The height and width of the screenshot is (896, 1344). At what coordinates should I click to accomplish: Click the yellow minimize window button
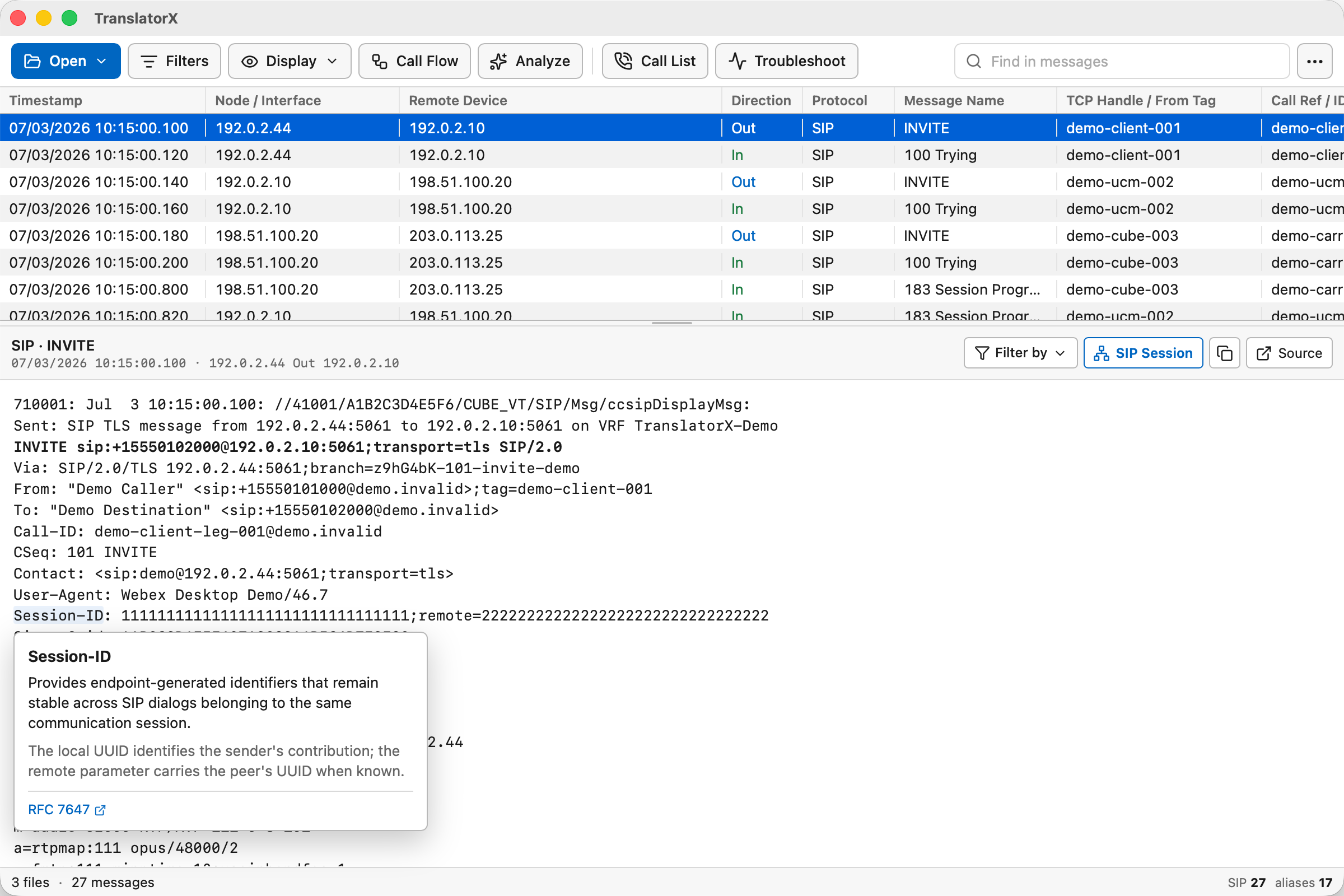[x=44, y=18]
